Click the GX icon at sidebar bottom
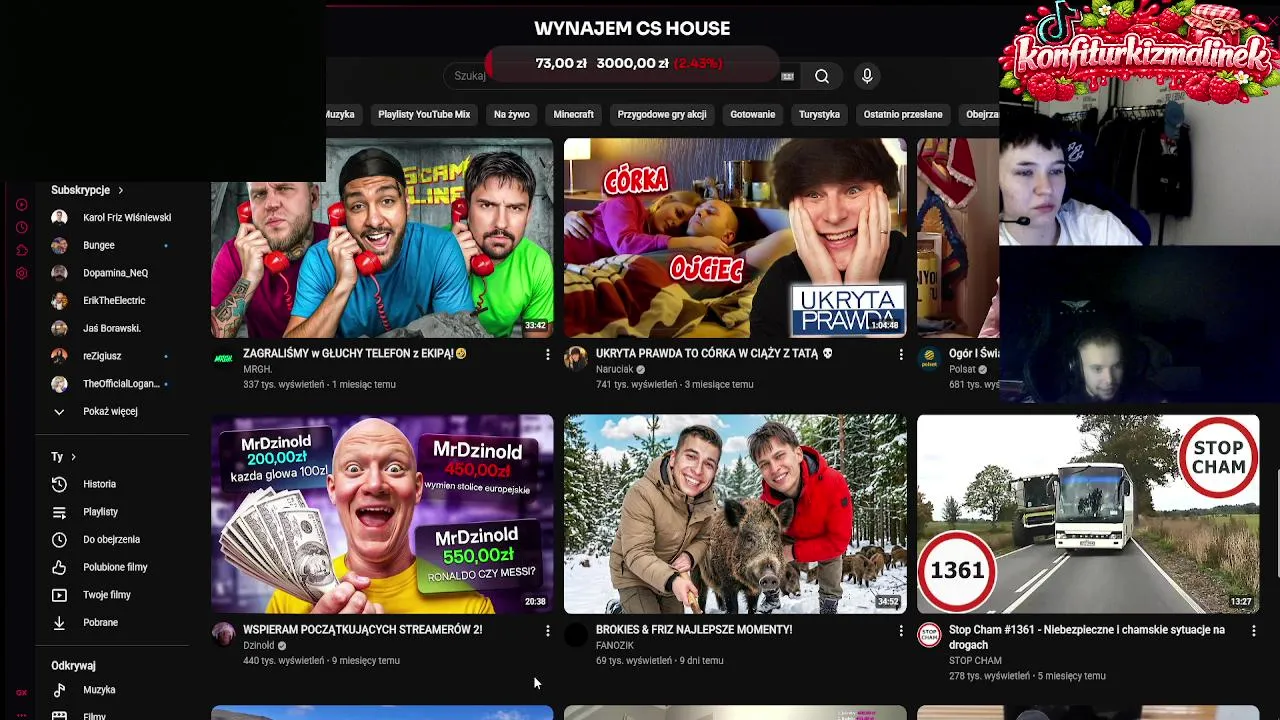This screenshot has height=720, width=1280. coord(21,692)
